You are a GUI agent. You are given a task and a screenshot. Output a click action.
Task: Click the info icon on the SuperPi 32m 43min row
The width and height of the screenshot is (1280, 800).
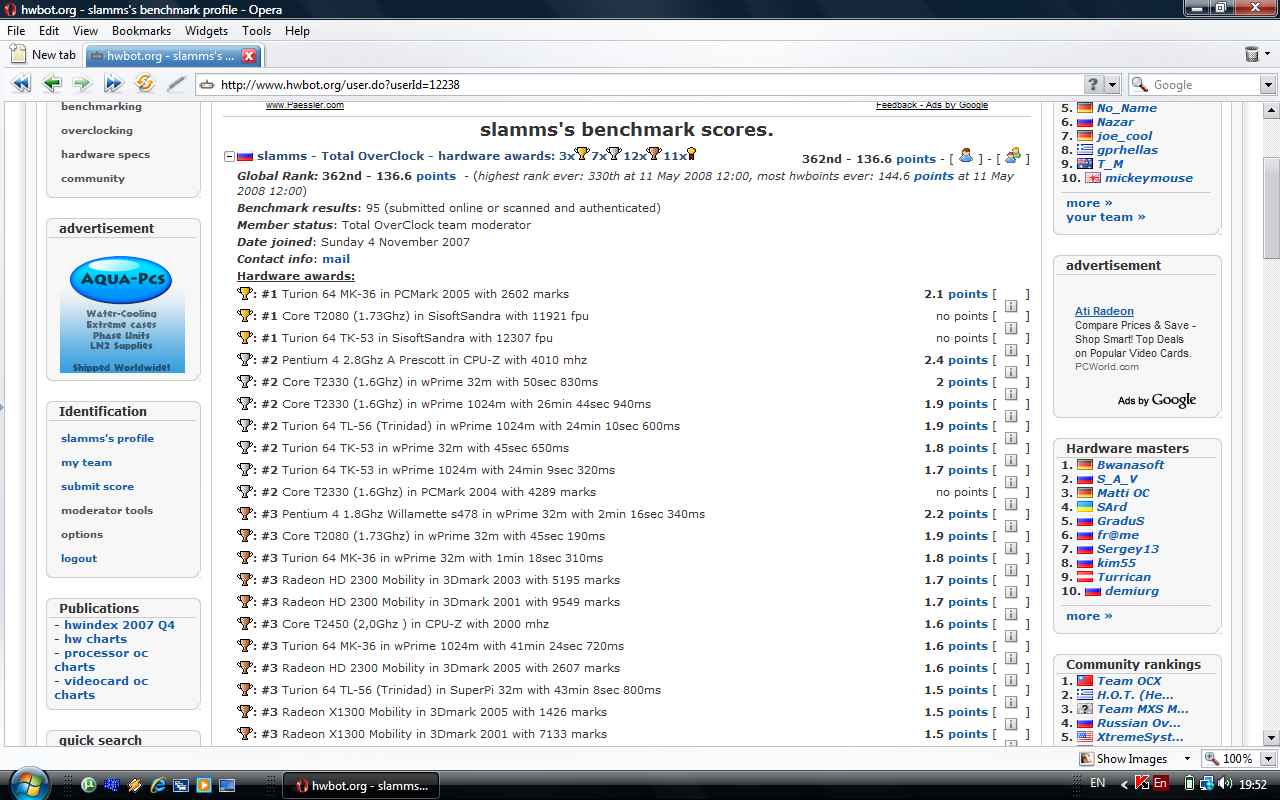[x=1011, y=701]
